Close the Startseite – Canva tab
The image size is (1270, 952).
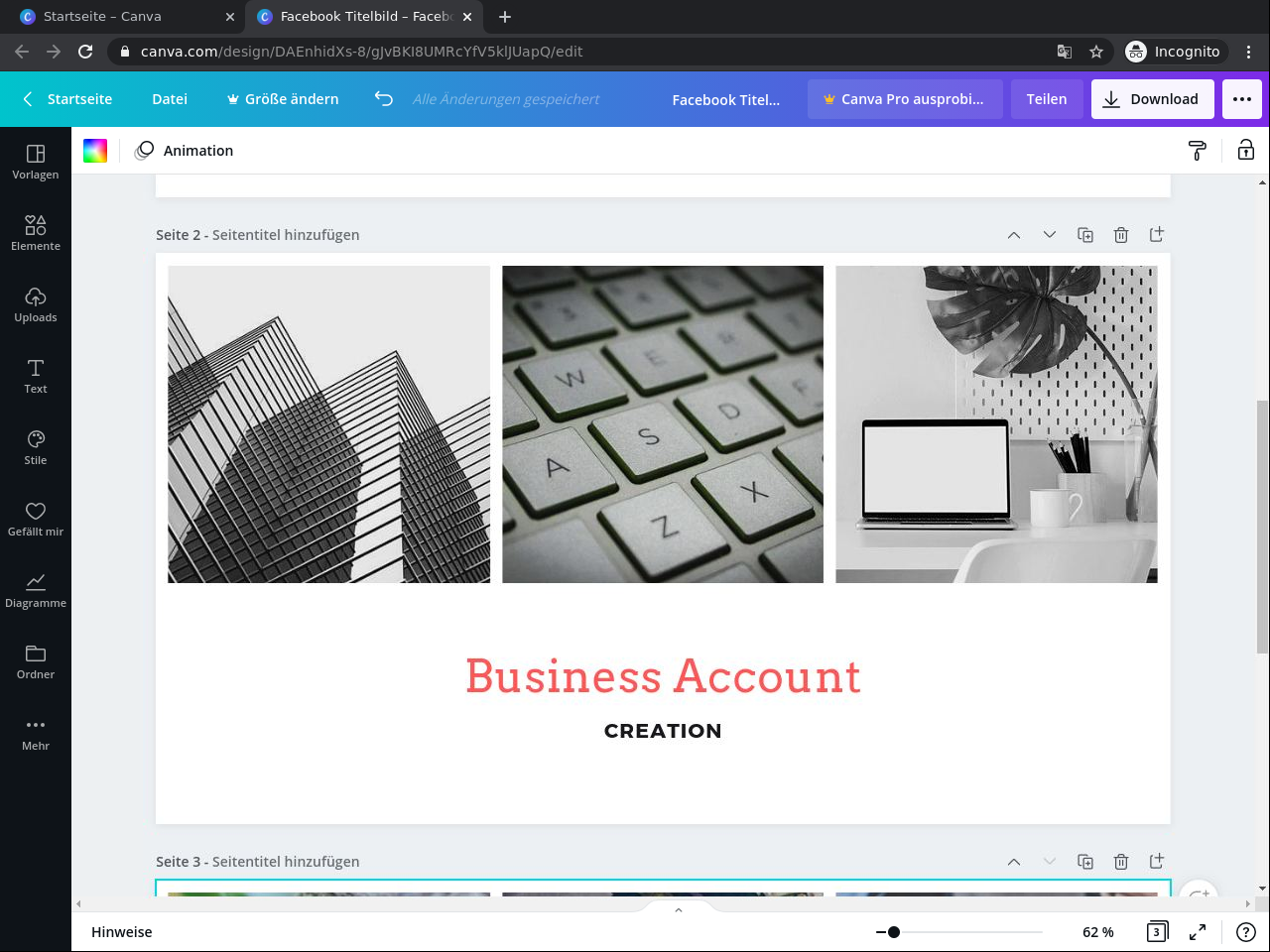click(230, 17)
